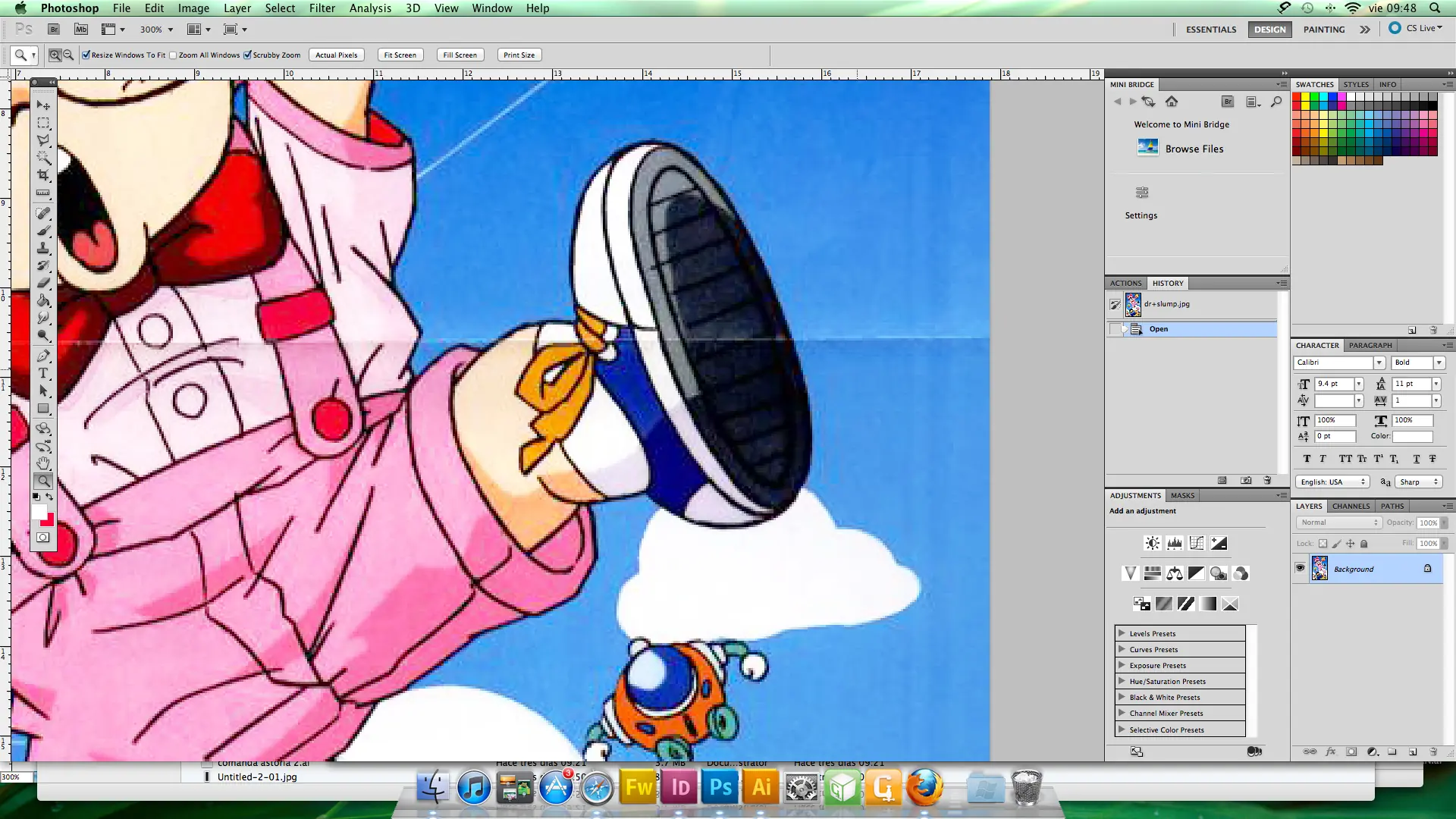Image resolution: width=1456 pixels, height=819 pixels.
Task: Select the Brush tool
Action: (43, 231)
